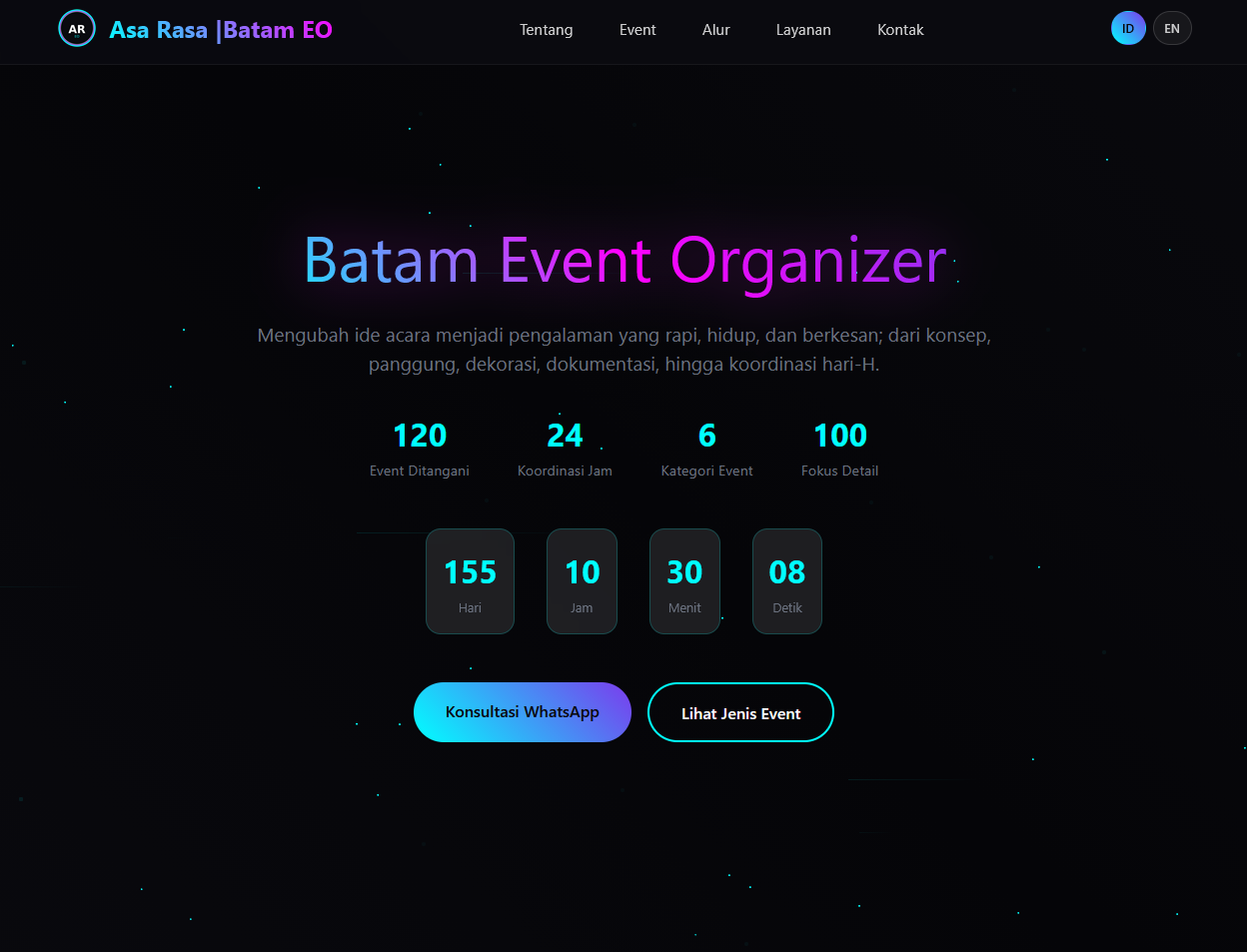Viewport: 1247px width, 952px height.
Task: Go to the Tentang menu item
Action: pos(547,30)
